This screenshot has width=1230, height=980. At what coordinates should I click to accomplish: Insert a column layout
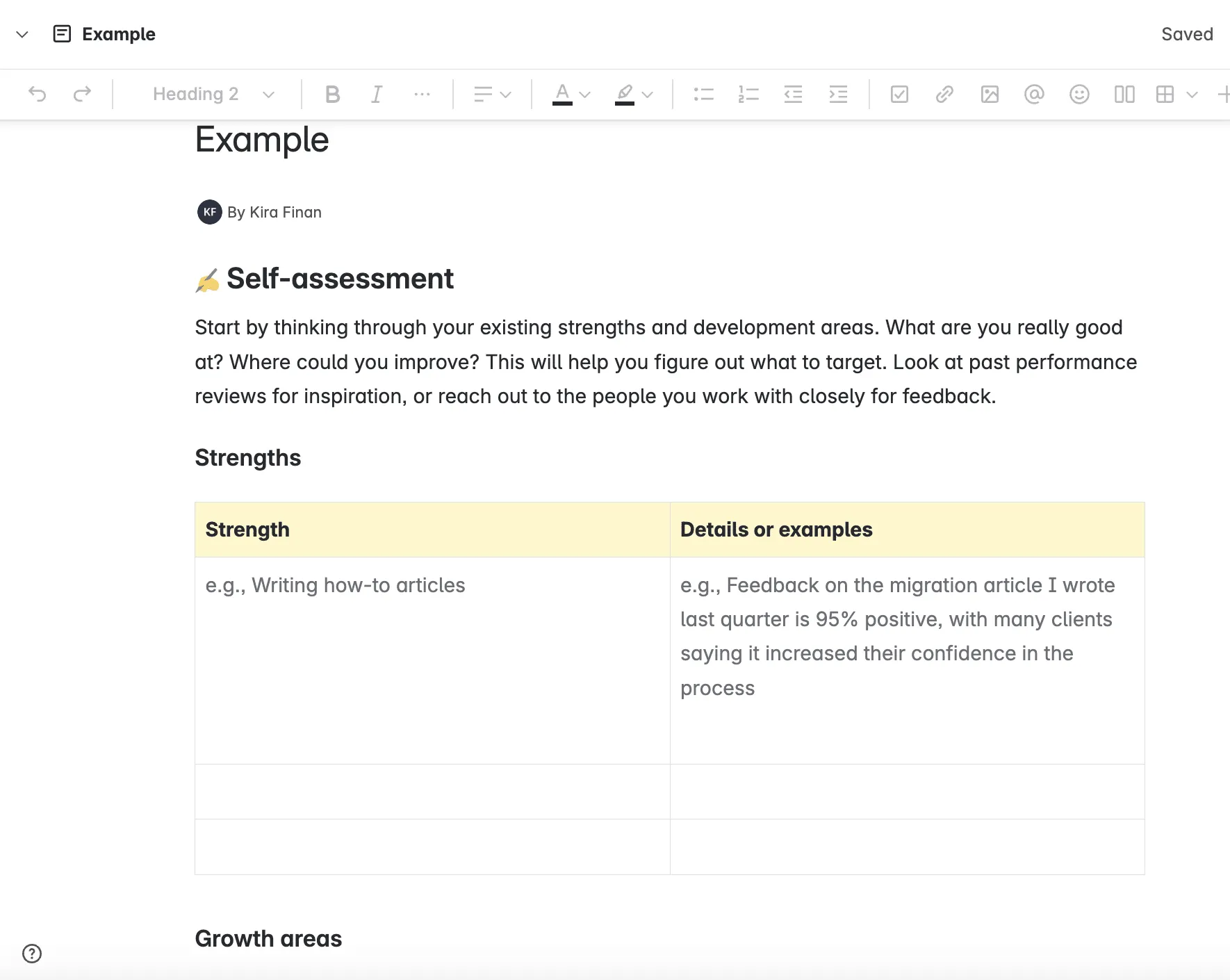tap(1124, 94)
